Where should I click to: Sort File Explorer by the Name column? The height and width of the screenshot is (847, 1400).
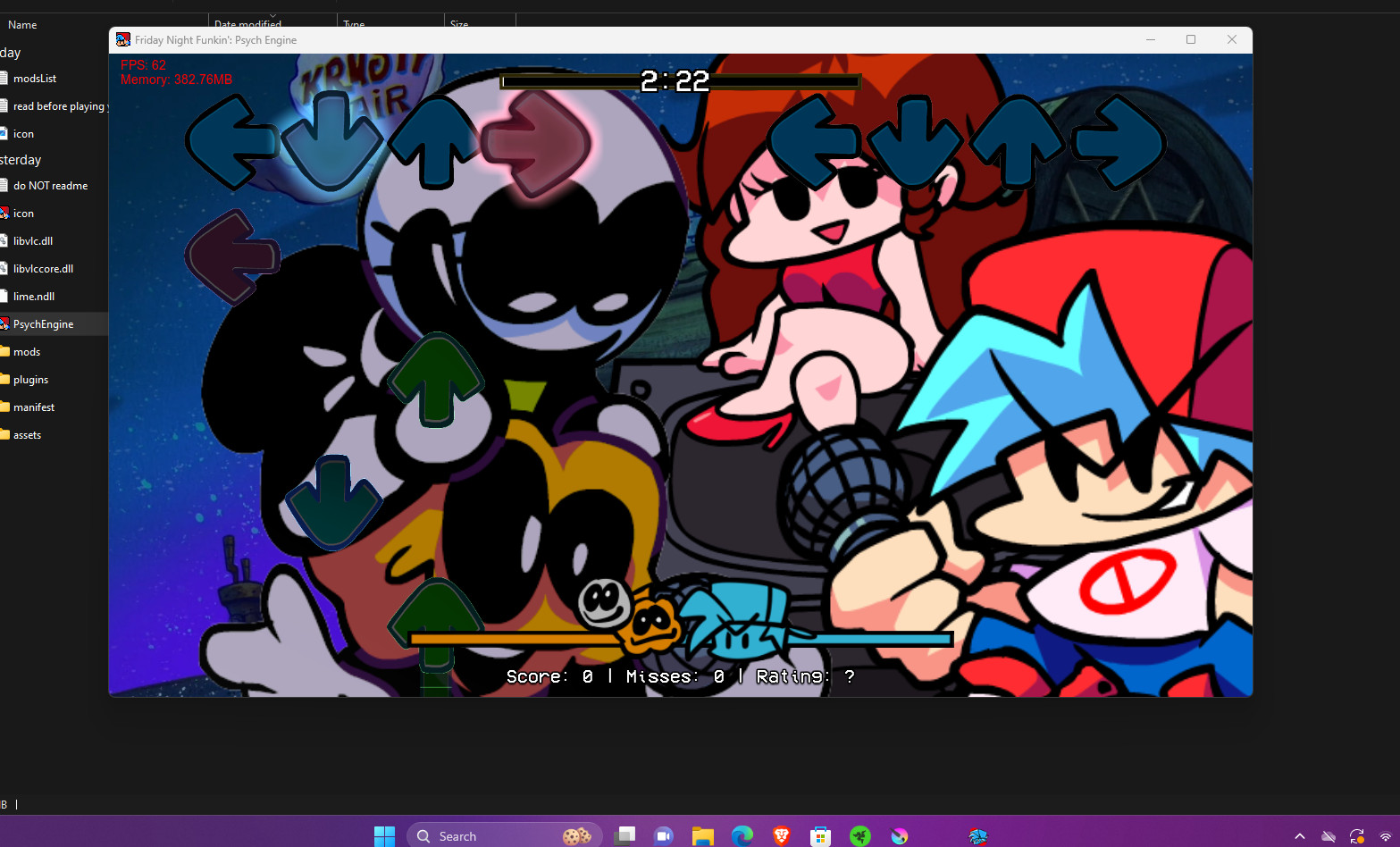(x=22, y=24)
